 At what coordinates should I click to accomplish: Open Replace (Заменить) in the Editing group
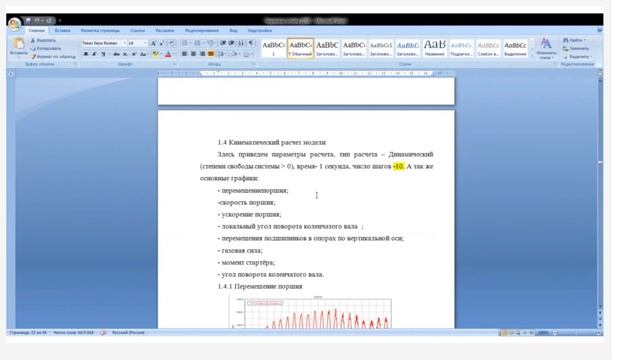[x=576, y=49]
